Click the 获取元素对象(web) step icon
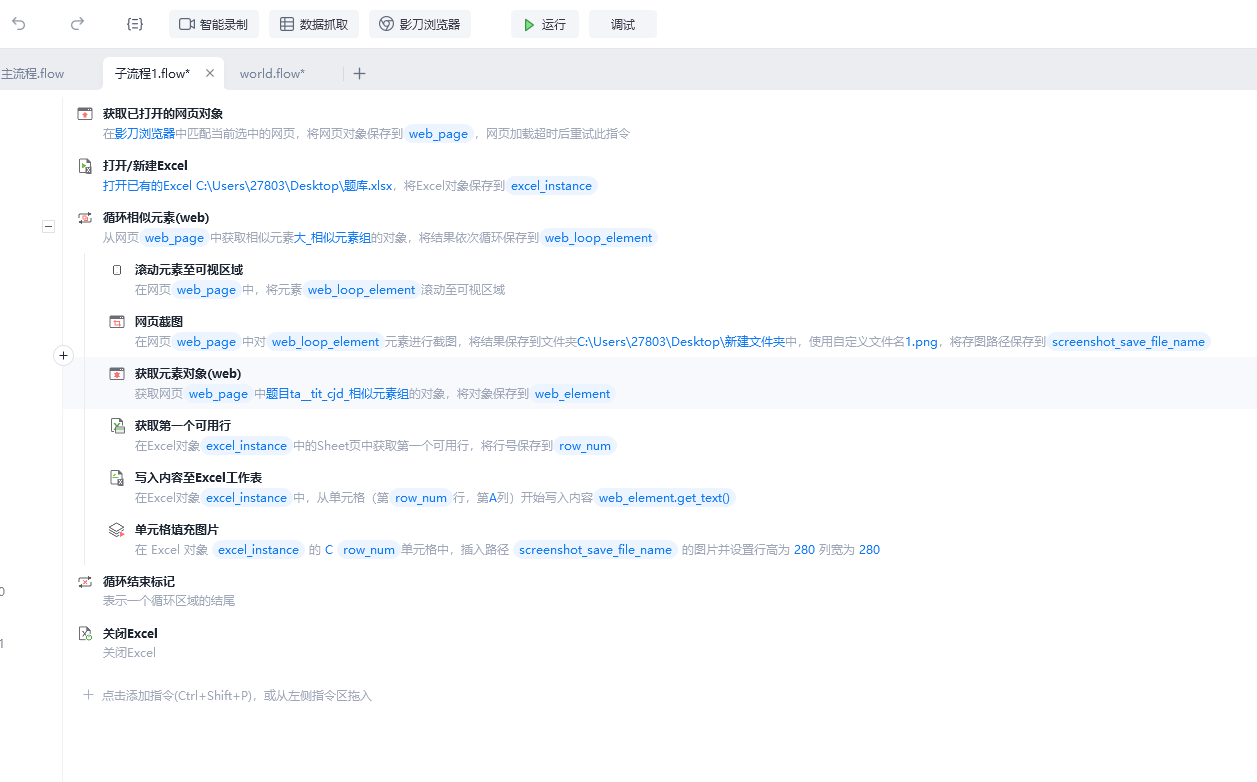Screen dimensions: 1257x782 117,374
